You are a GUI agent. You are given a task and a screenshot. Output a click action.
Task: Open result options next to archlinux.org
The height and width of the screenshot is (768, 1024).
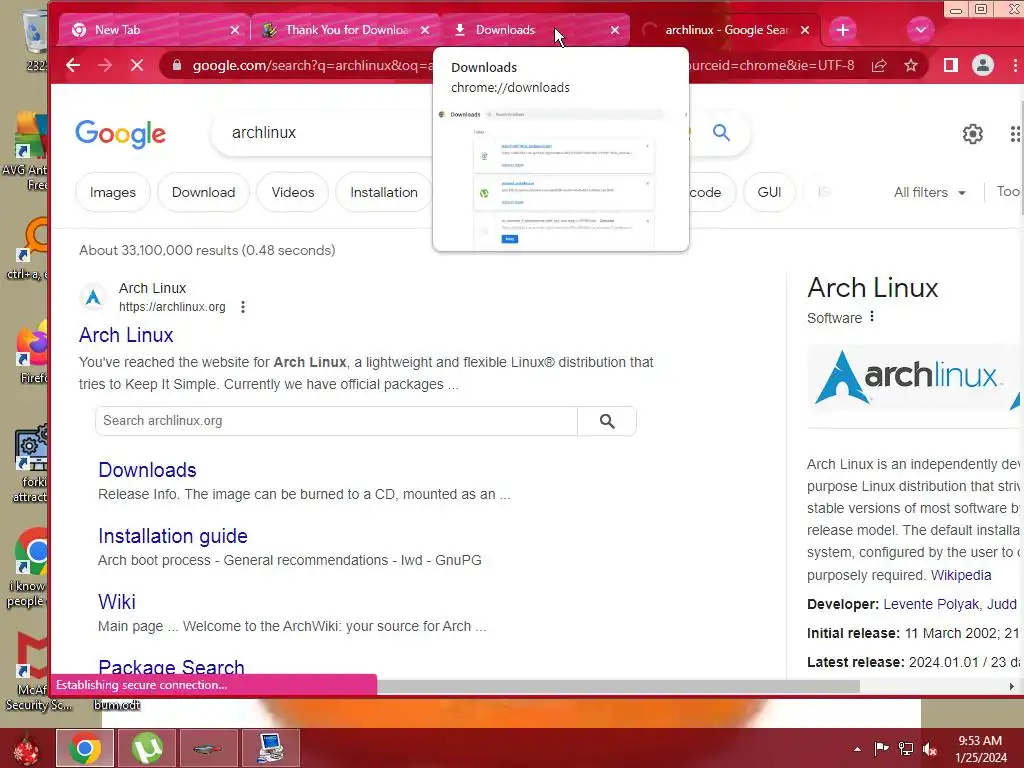tap(243, 307)
